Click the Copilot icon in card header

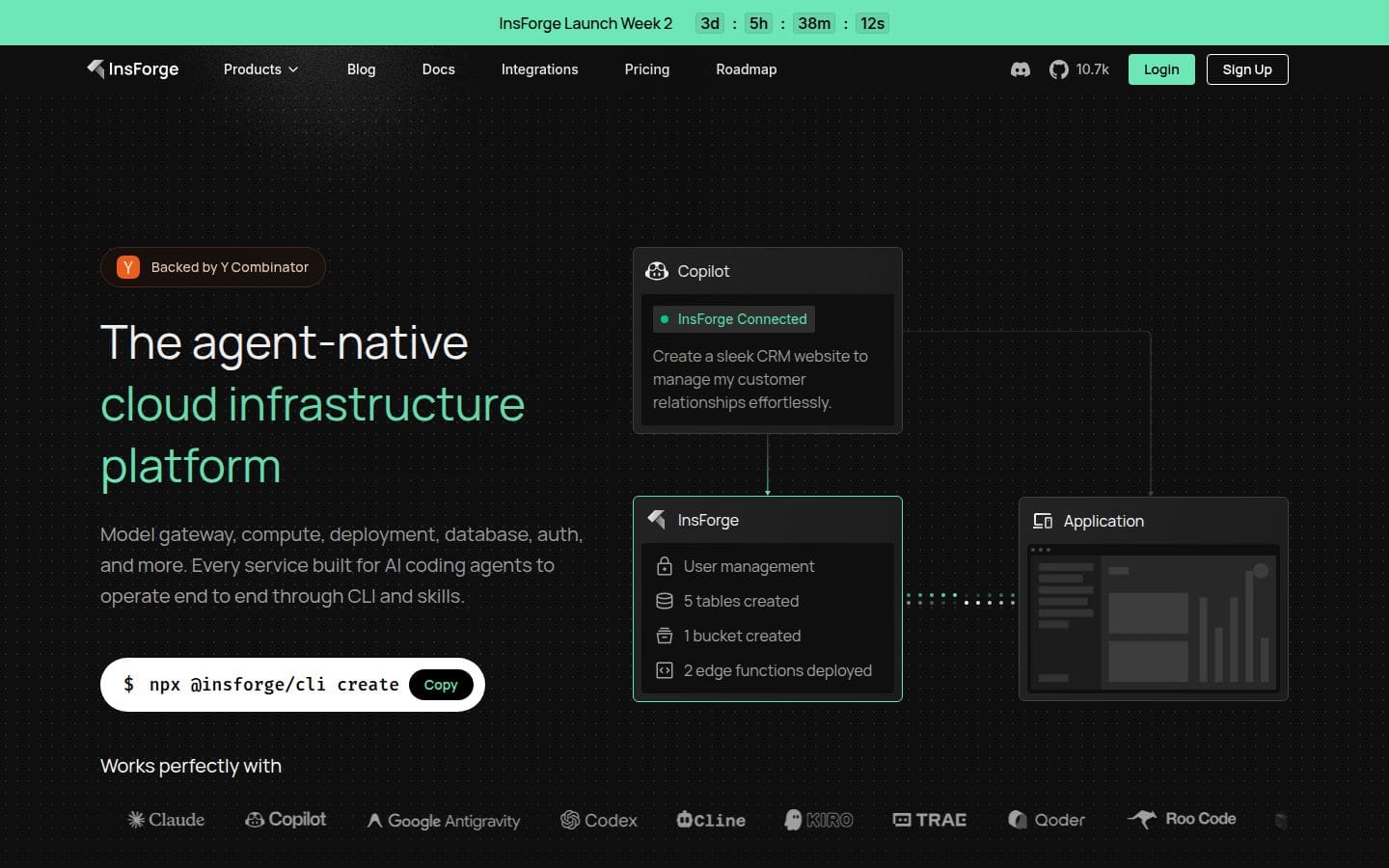[657, 271]
